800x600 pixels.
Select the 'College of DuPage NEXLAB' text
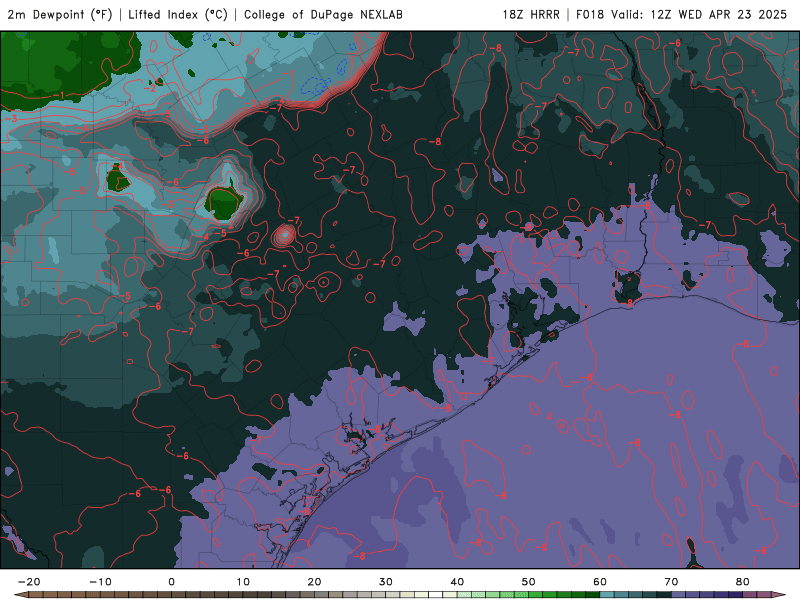click(323, 14)
